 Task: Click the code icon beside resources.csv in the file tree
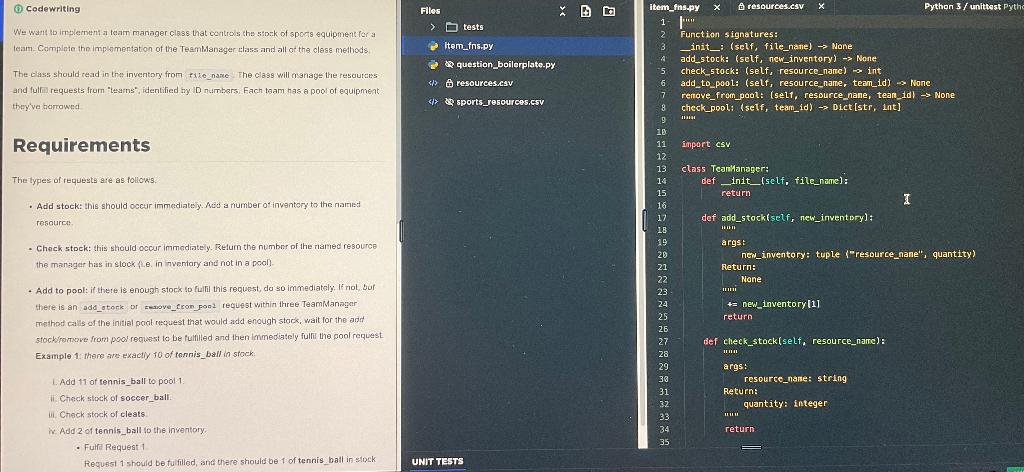(x=432, y=84)
